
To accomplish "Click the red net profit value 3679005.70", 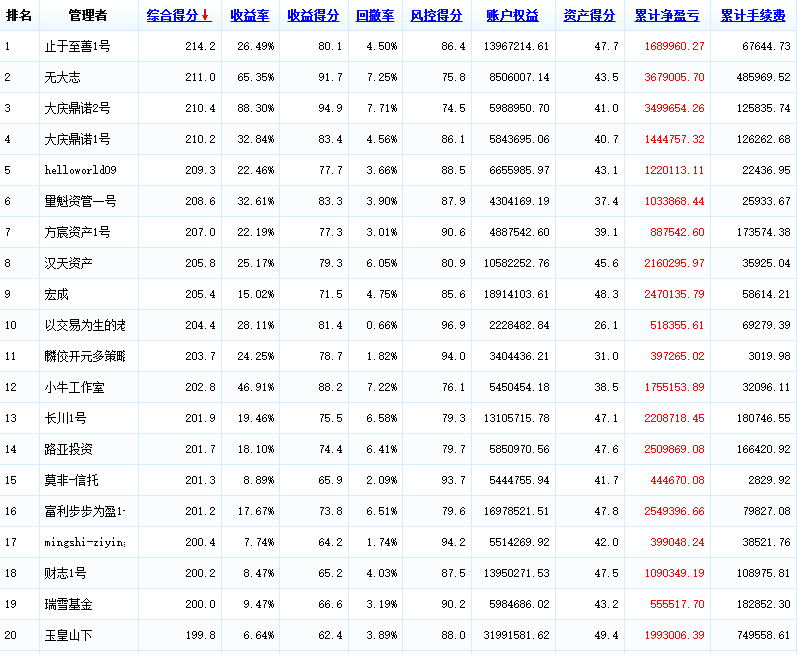I will click(x=669, y=78).
